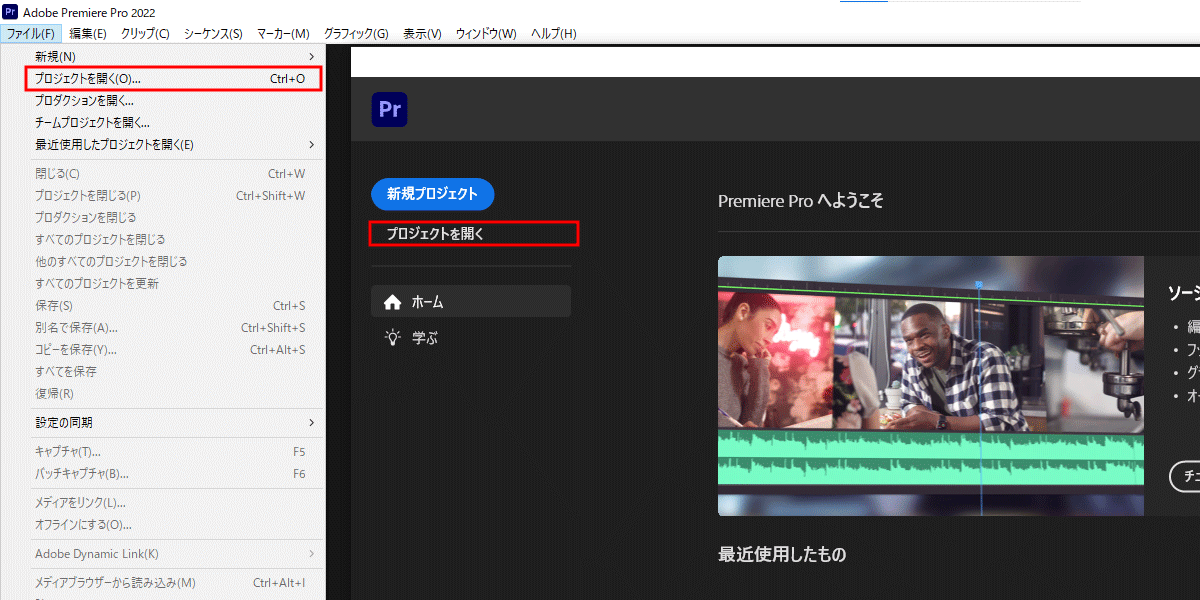Click the lightbulb icon beside 学ぶ

[393, 338]
